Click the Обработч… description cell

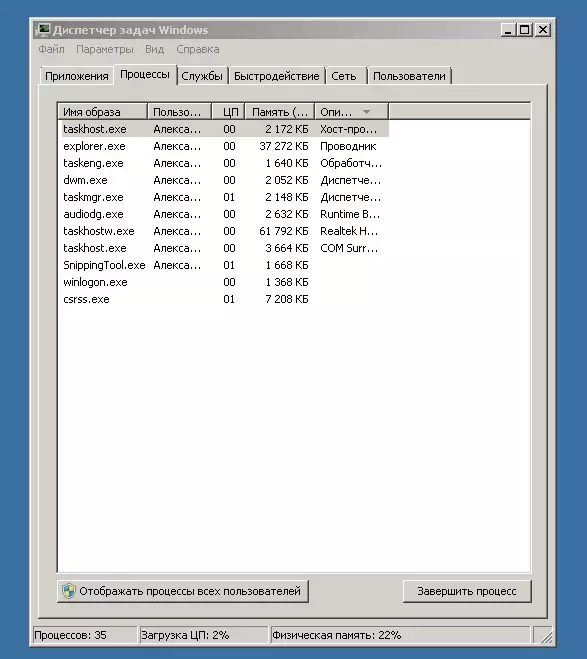351,163
